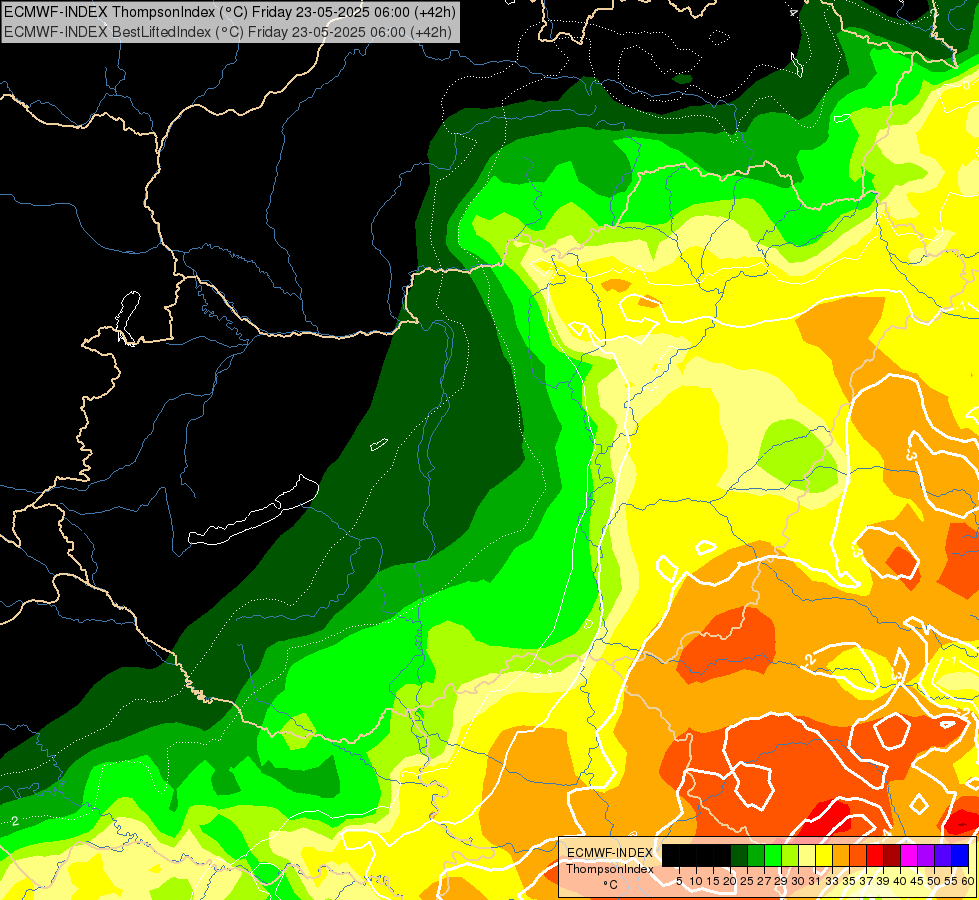Click the legend tick value 39
Viewport: 979px width, 900px height.
(x=883, y=881)
